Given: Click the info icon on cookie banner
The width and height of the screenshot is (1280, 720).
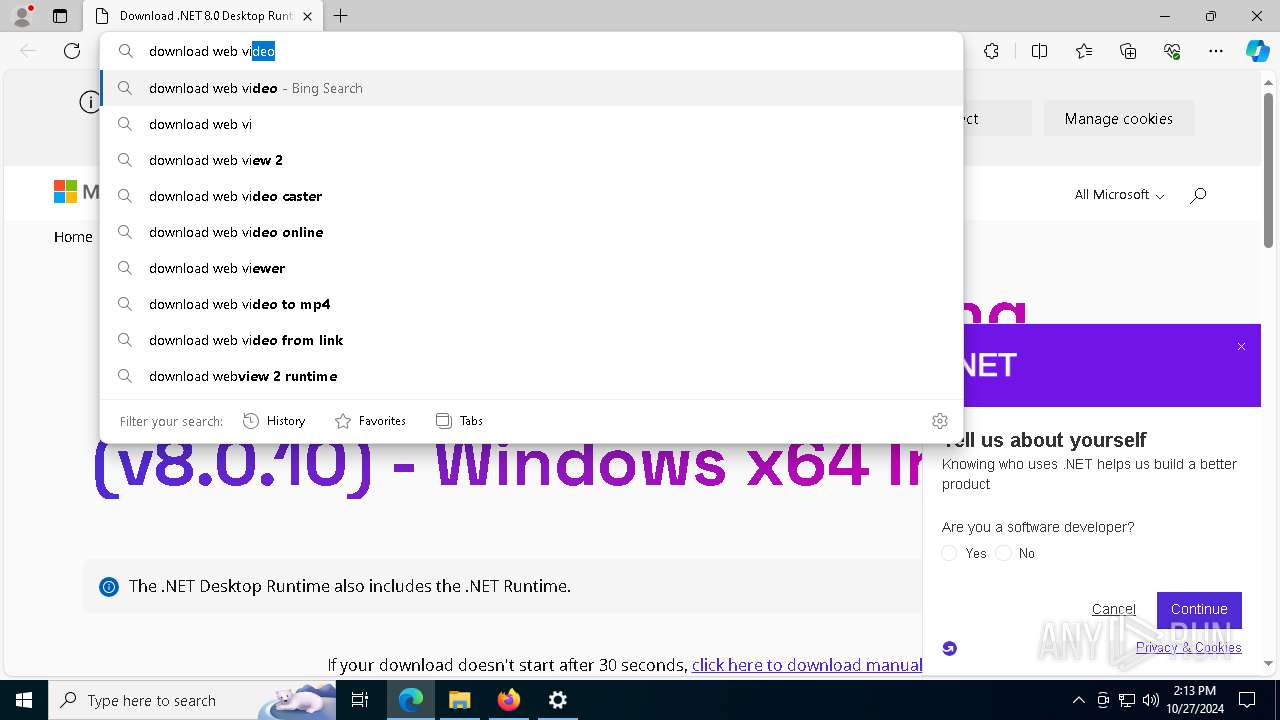Looking at the screenshot, I should click(90, 102).
